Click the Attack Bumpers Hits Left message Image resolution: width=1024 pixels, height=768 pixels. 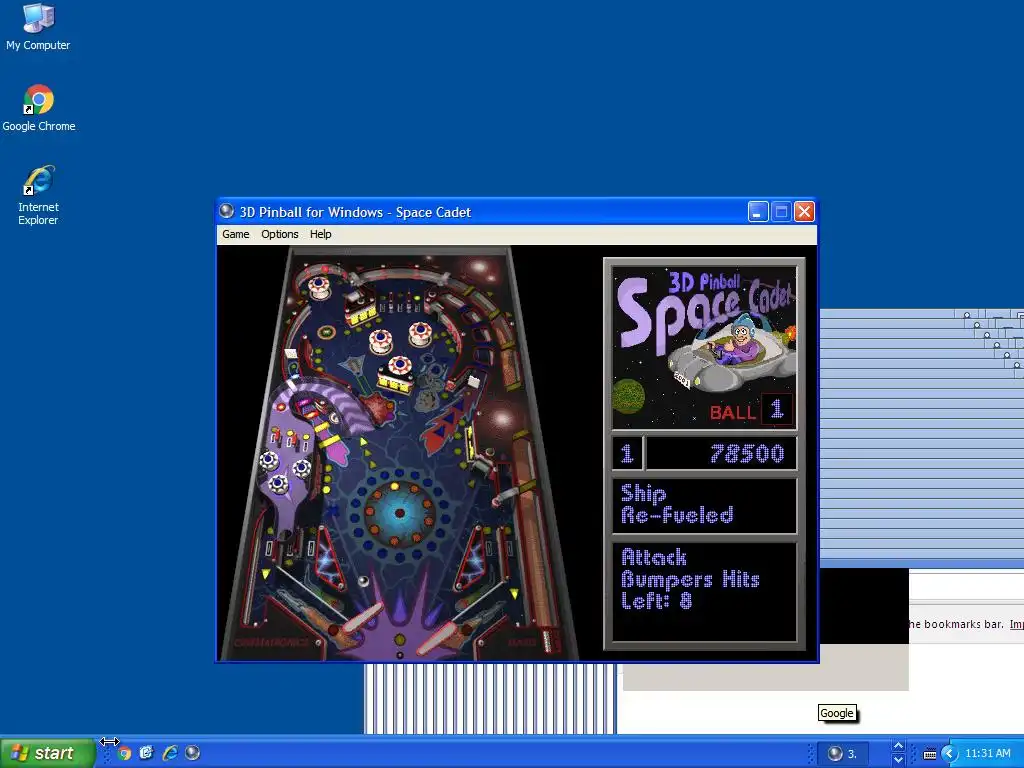click(704, 591)
